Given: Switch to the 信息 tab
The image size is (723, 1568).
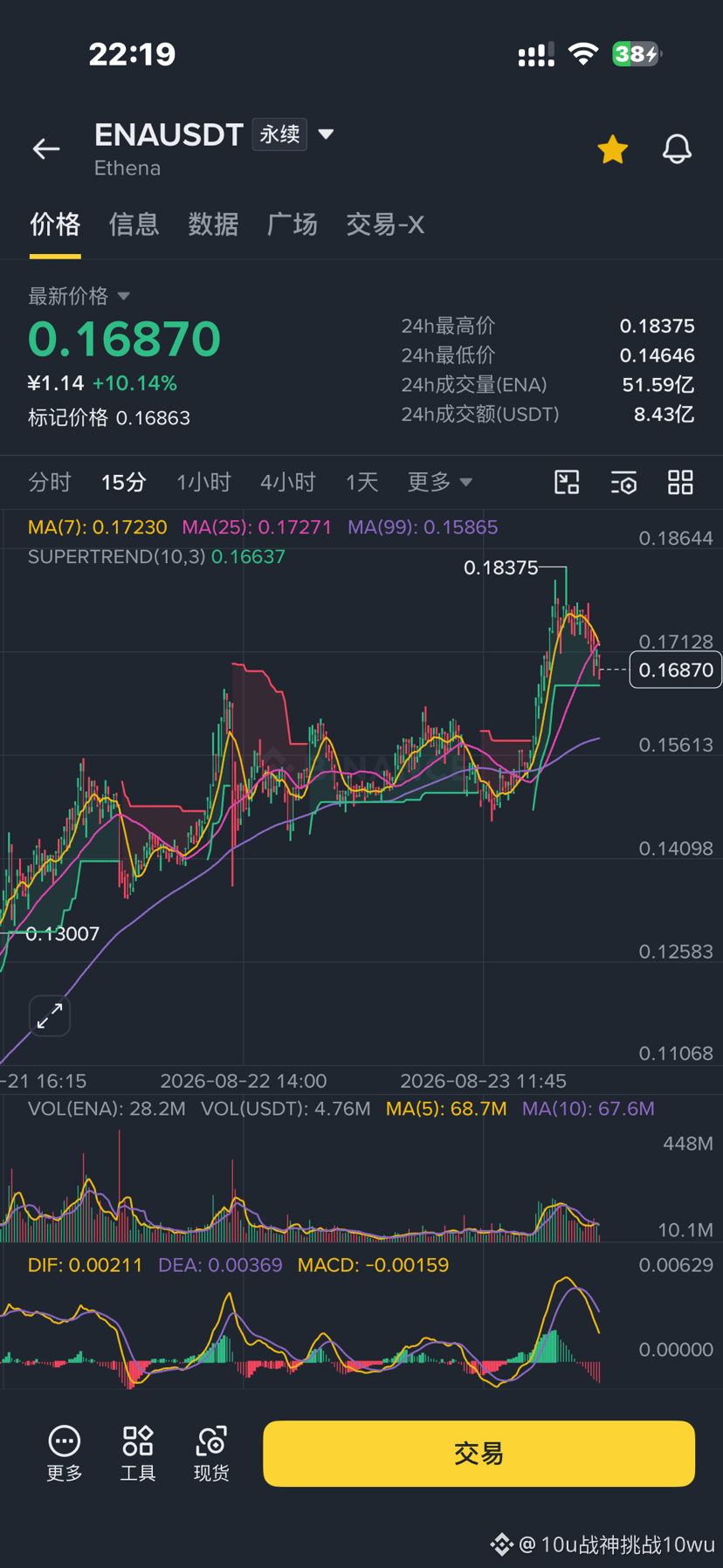Looking at the screenshot, I should (x=134, y=224).
